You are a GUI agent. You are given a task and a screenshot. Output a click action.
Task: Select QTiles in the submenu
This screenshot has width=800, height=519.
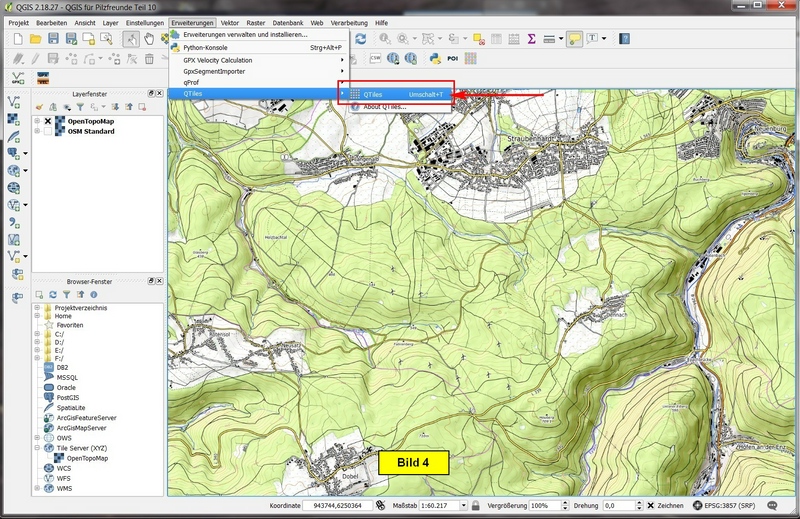(x=372, y=94)
